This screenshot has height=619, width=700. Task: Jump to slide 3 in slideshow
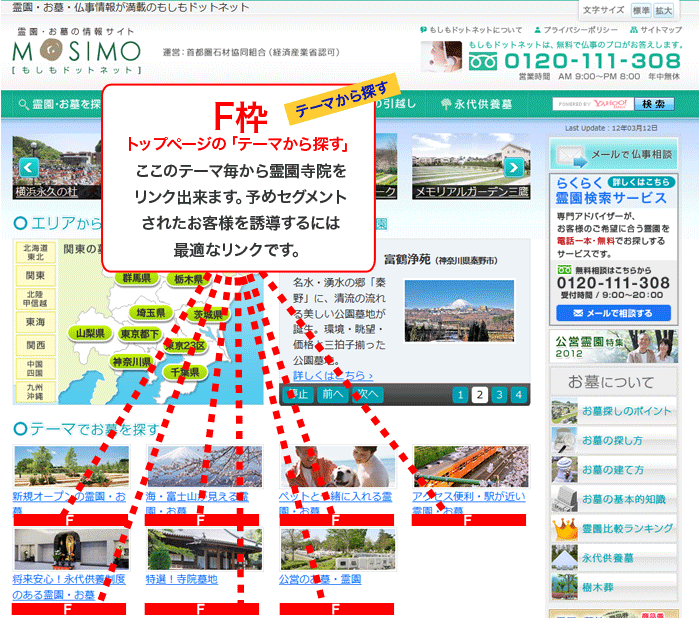[499, 395]
